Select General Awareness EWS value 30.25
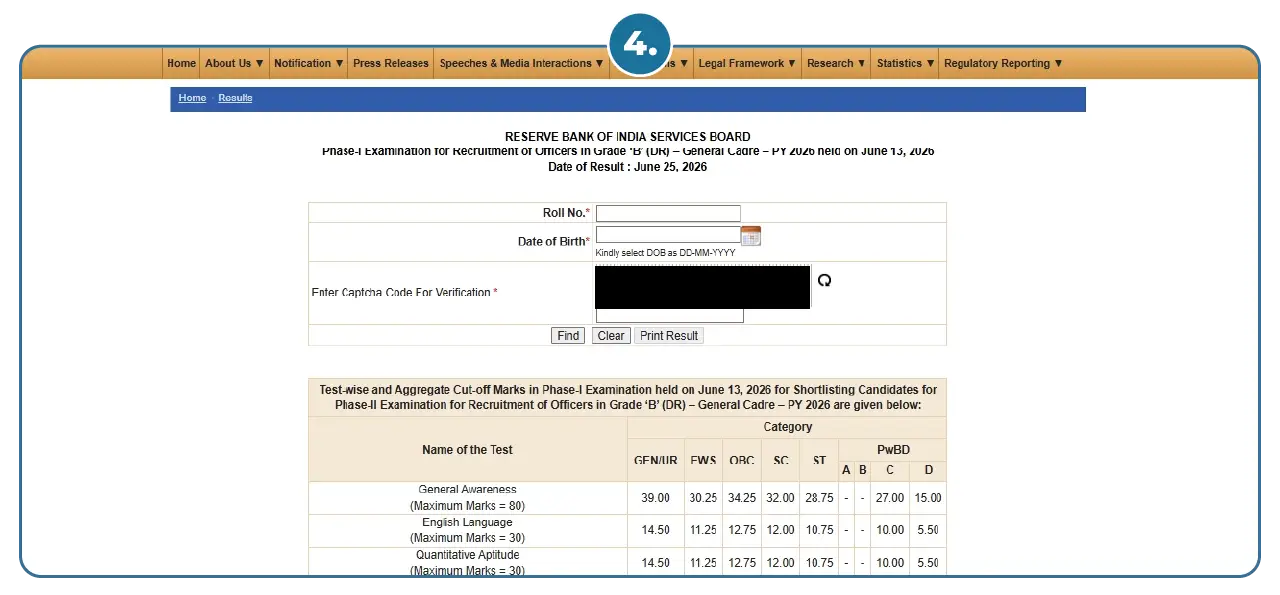Screen dimensions: 1280x595 click(x=703, y=498)
